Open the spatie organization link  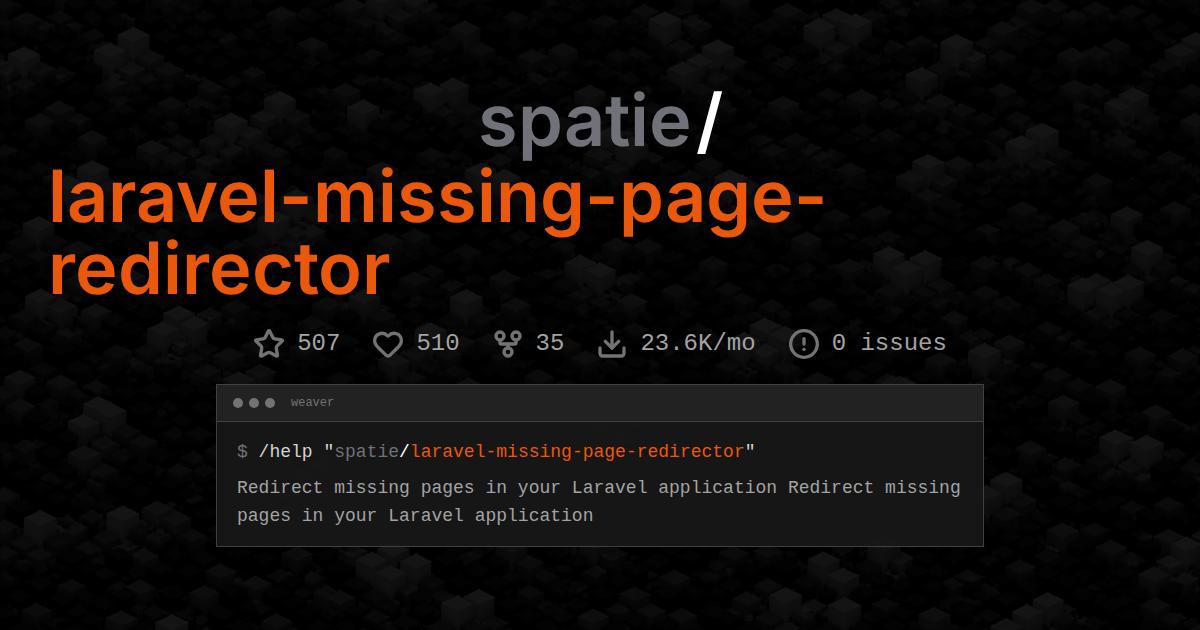click(584, 120)
